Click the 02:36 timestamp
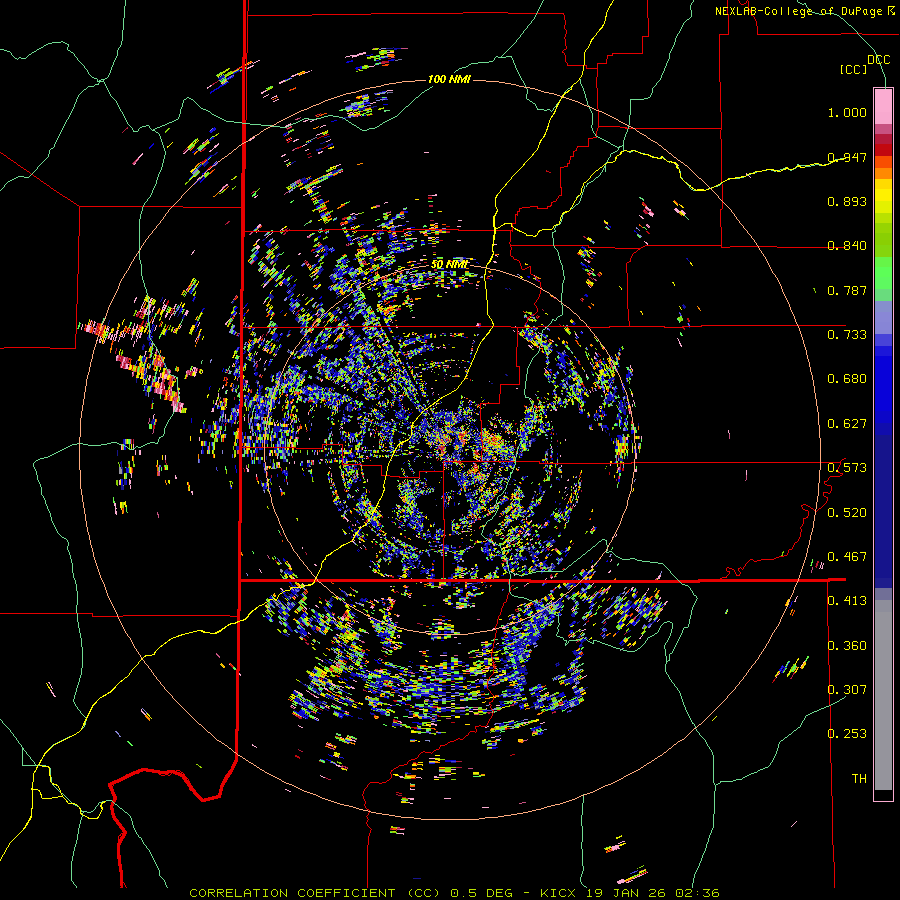 point(698,893)
